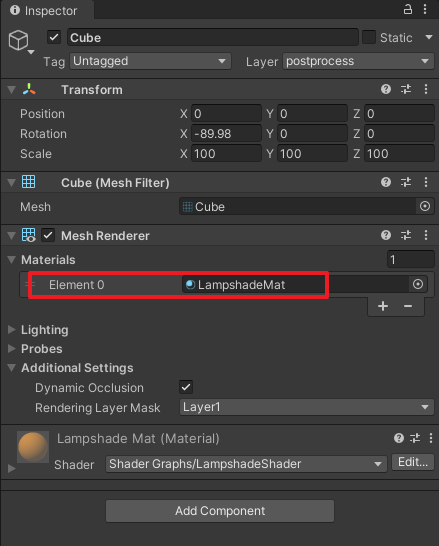Toggle the Cube object active checkbox

[54, 37]
